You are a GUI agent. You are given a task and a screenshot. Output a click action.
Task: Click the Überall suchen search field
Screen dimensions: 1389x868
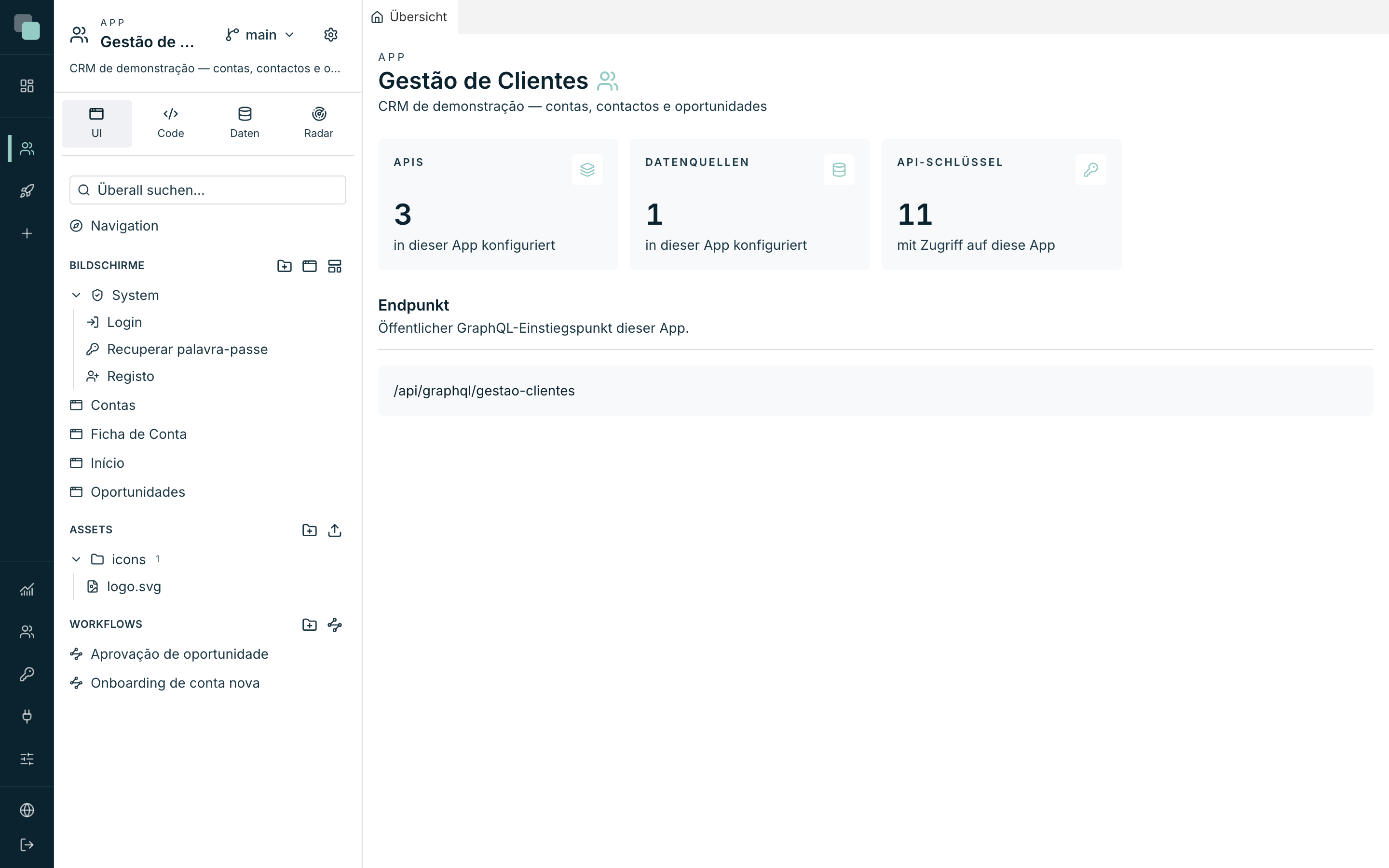[x=208, y=190]
